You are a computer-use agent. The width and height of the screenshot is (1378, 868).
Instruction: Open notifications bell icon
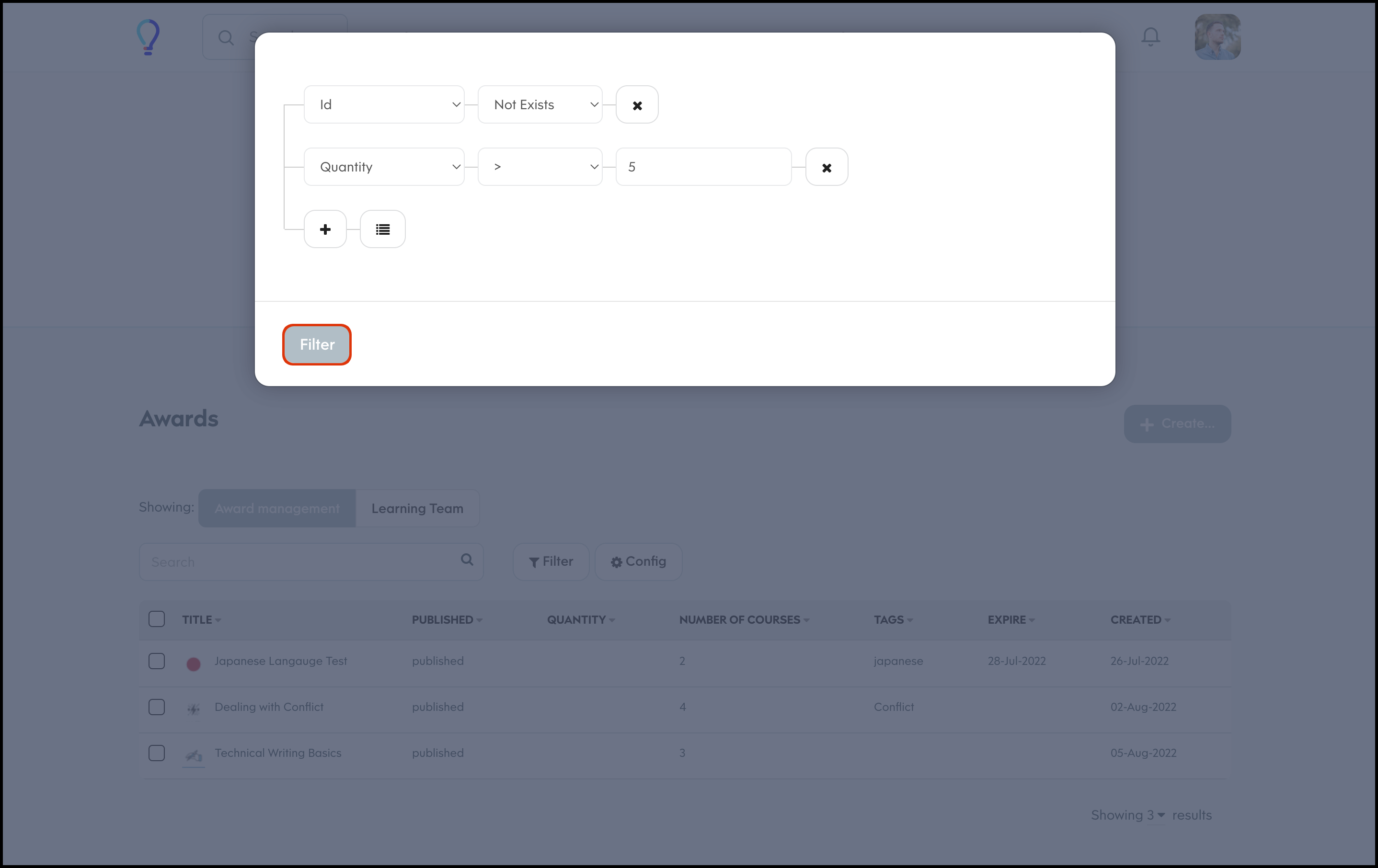pos(1150,36)
